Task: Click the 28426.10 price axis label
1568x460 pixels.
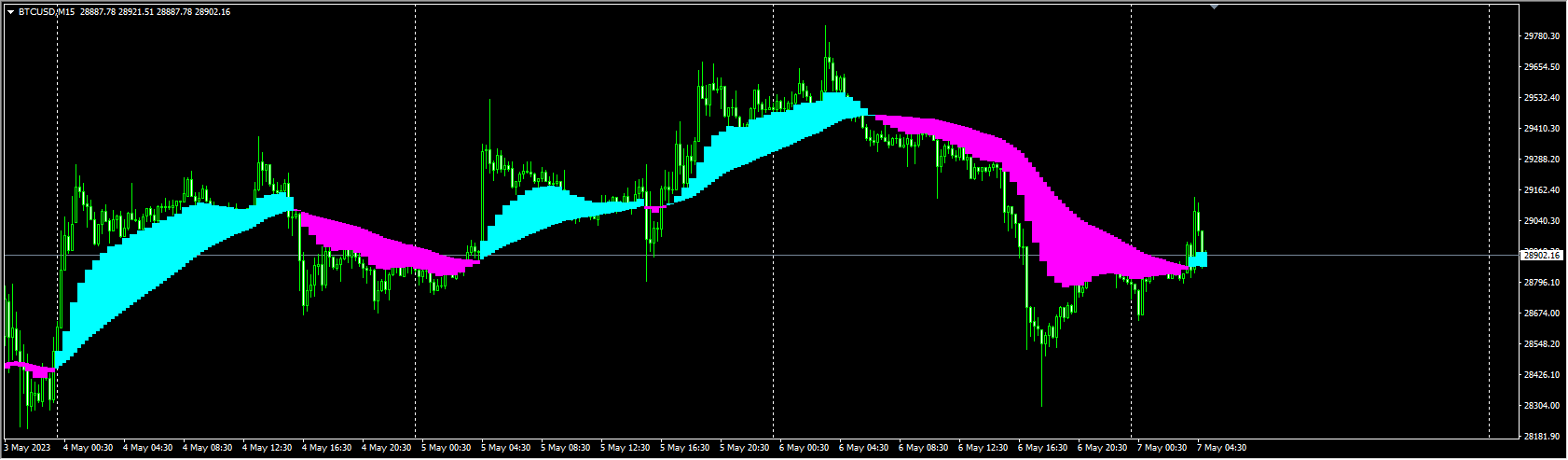Action: 1542,375
